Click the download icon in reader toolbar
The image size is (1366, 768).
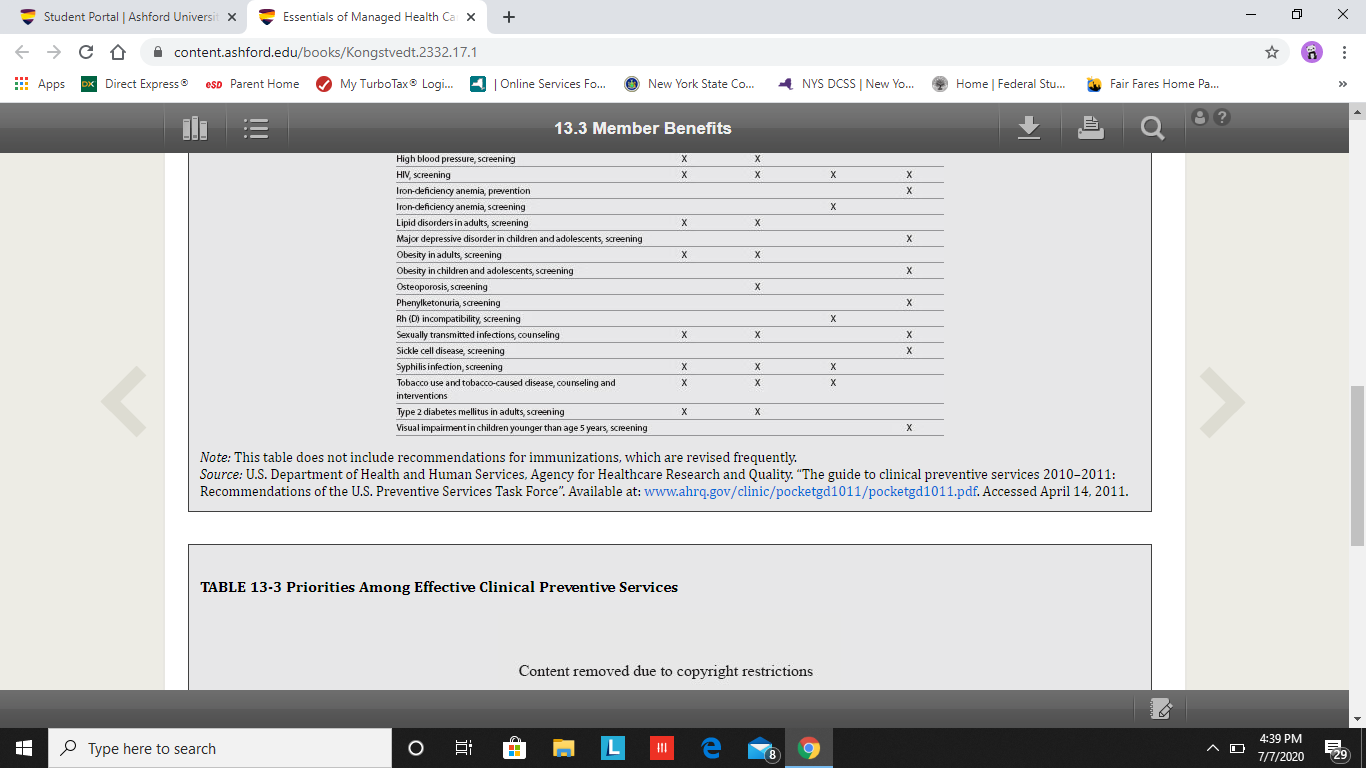(1029, 127)
